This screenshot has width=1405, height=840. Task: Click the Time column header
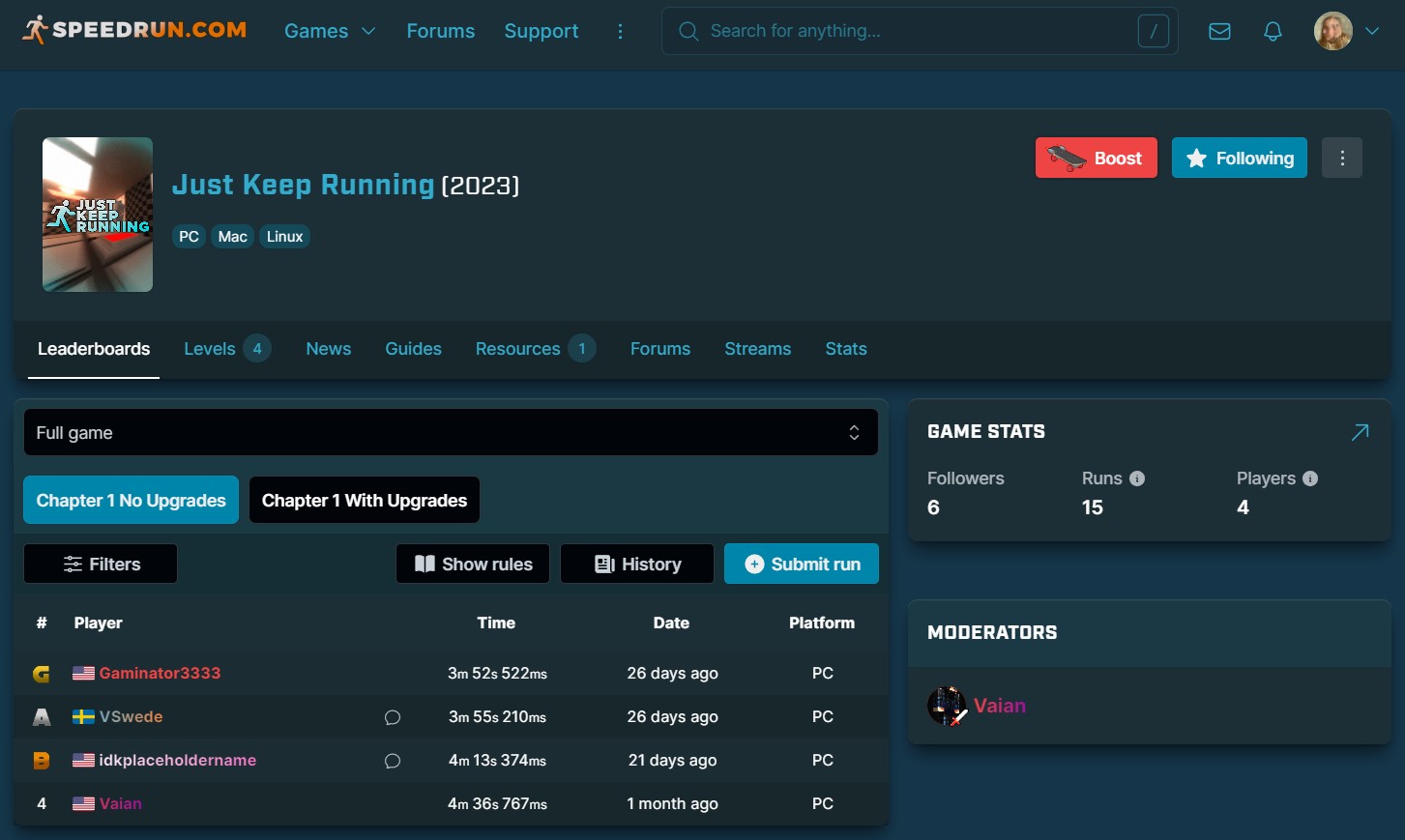click(x=496, y=623)
